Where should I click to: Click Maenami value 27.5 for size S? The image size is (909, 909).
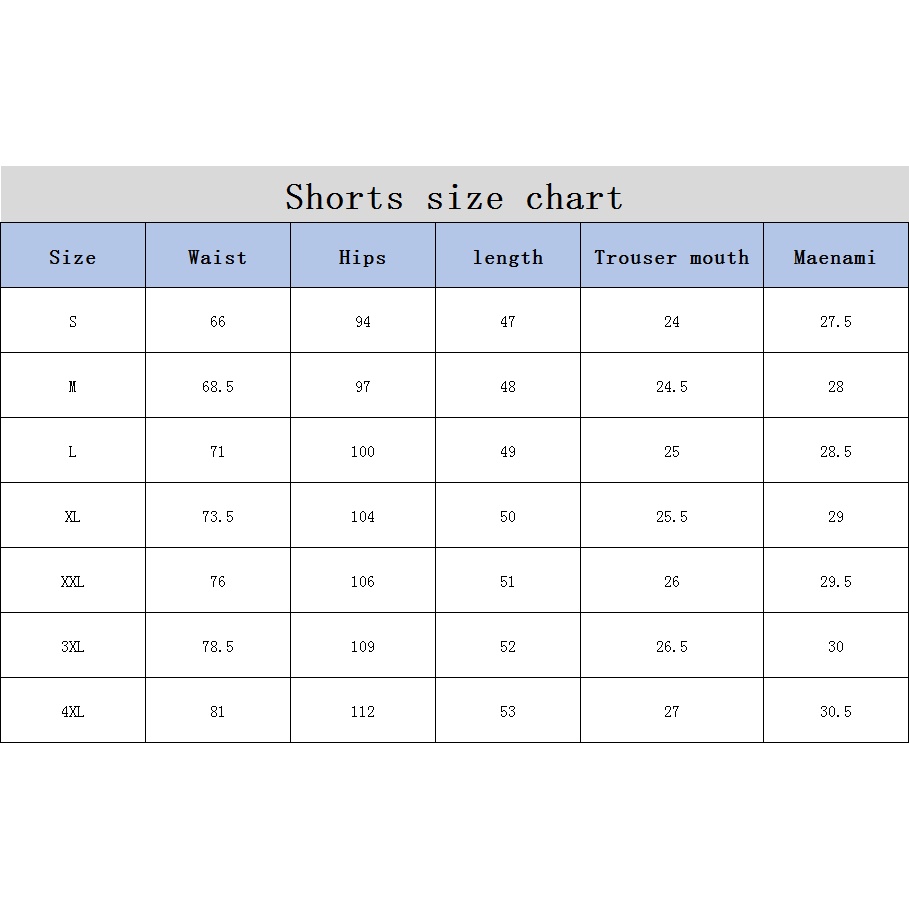coord(835,322)
